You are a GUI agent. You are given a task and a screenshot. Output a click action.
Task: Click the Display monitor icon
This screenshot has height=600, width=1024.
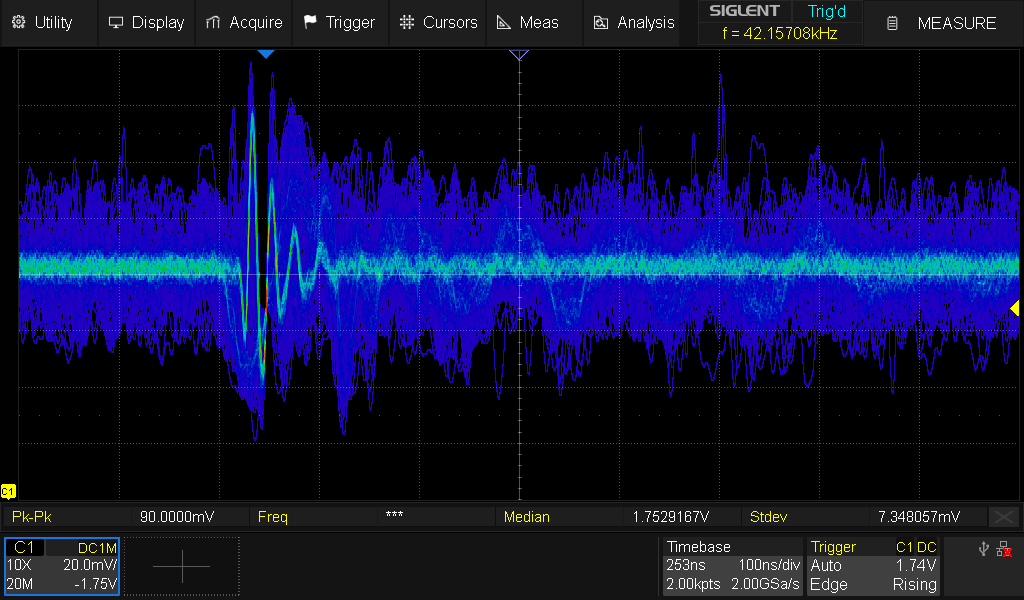[x=116, y=22]
